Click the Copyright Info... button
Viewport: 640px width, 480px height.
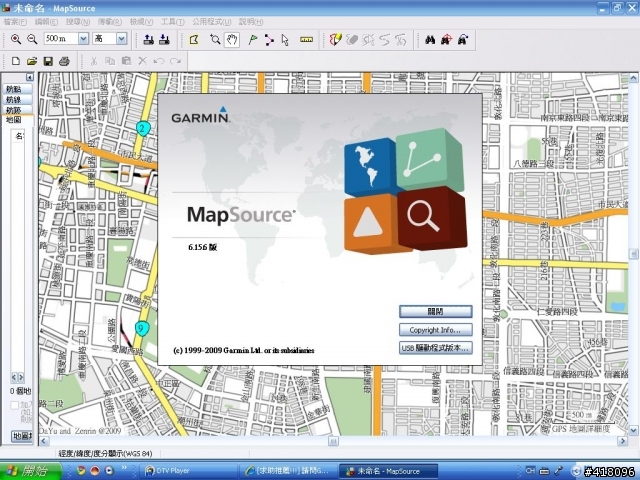click(x=436, y=330)
